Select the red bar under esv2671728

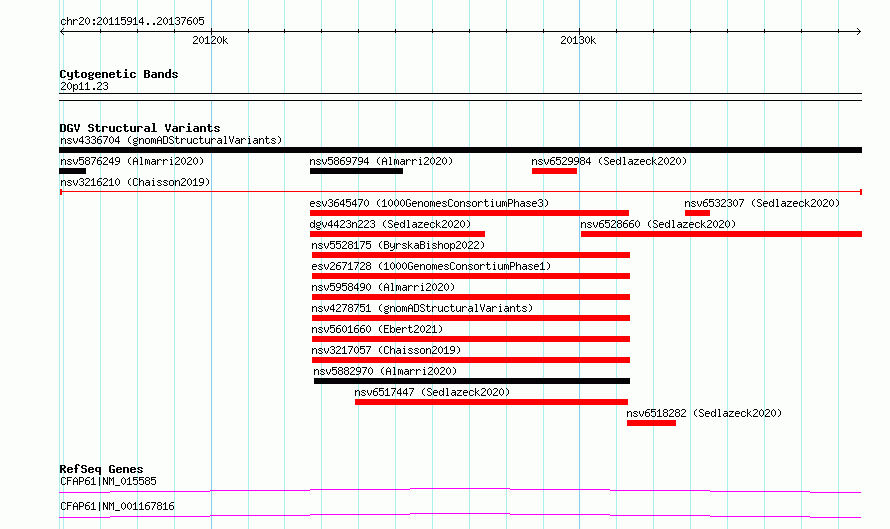click(471, 276)
